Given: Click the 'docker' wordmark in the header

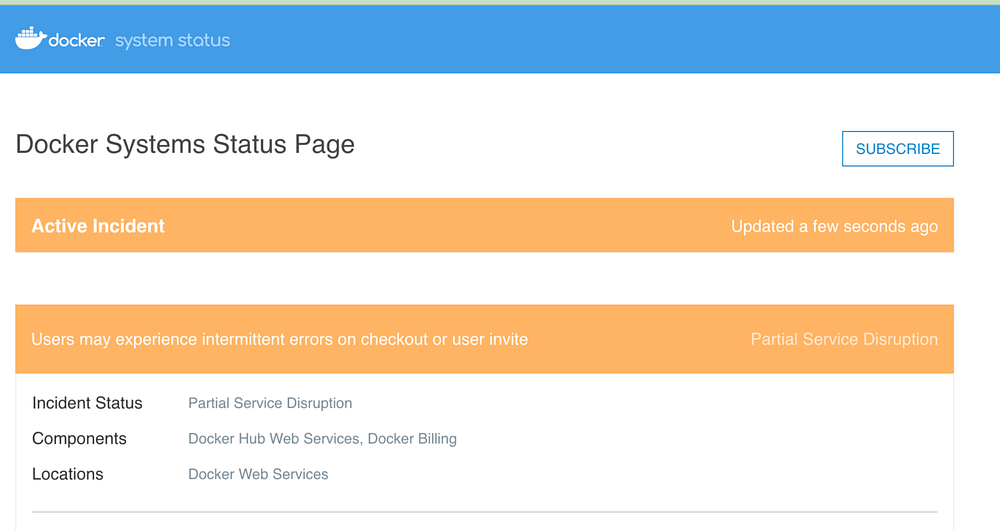Looking at the screenshot, I should click(77, 40).
